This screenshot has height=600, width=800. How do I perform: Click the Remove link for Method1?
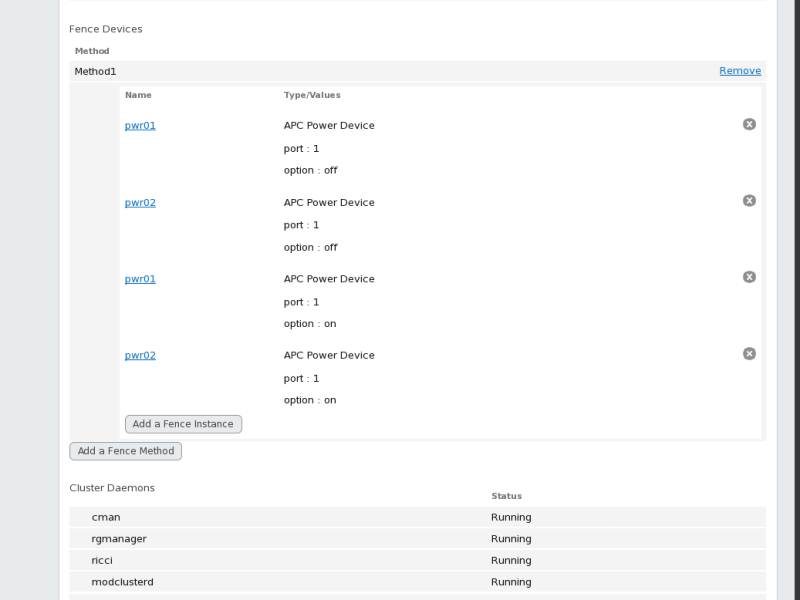click(740, 71)
